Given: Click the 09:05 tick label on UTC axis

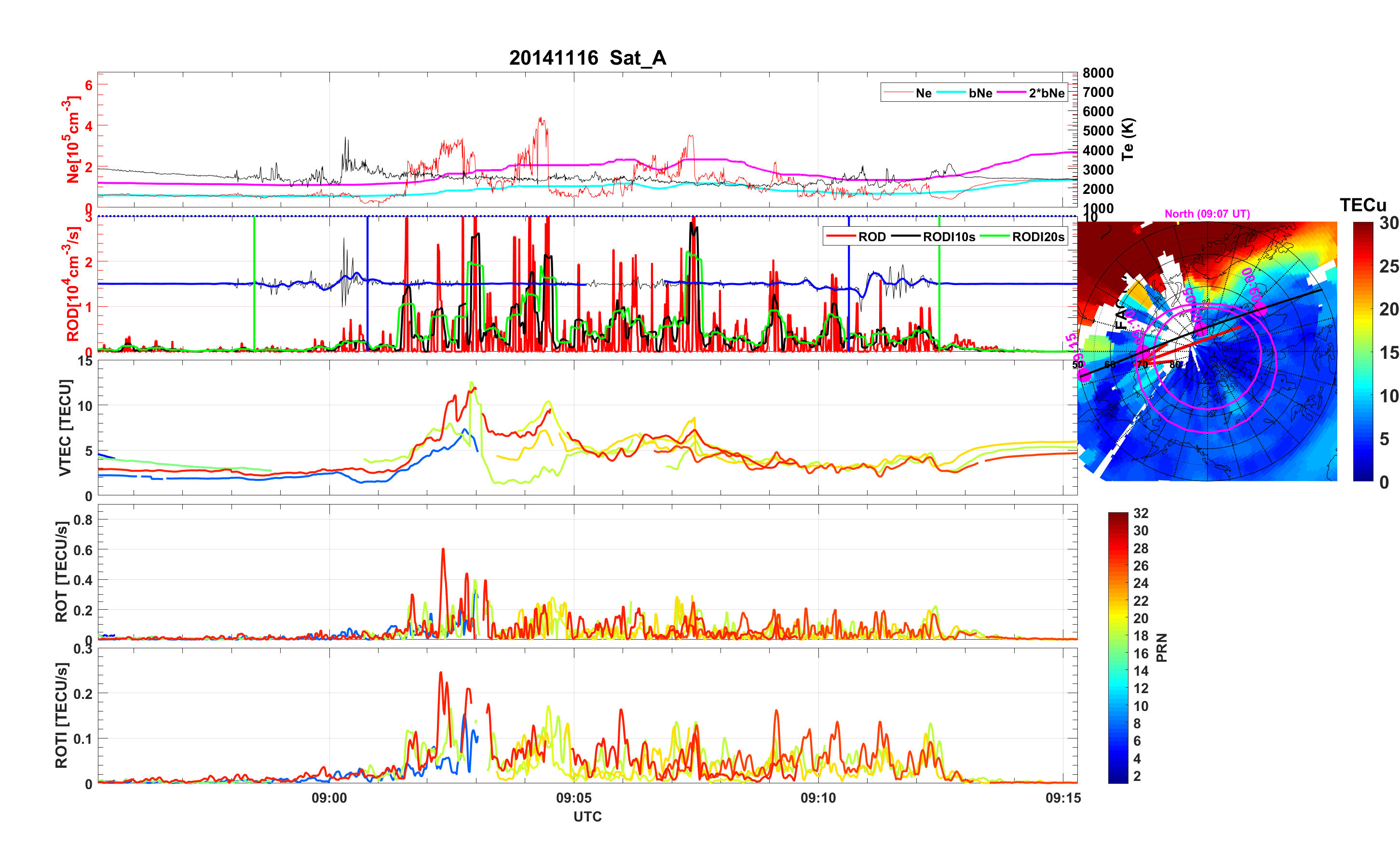Looking at the screenshot, I should [574, 797].
